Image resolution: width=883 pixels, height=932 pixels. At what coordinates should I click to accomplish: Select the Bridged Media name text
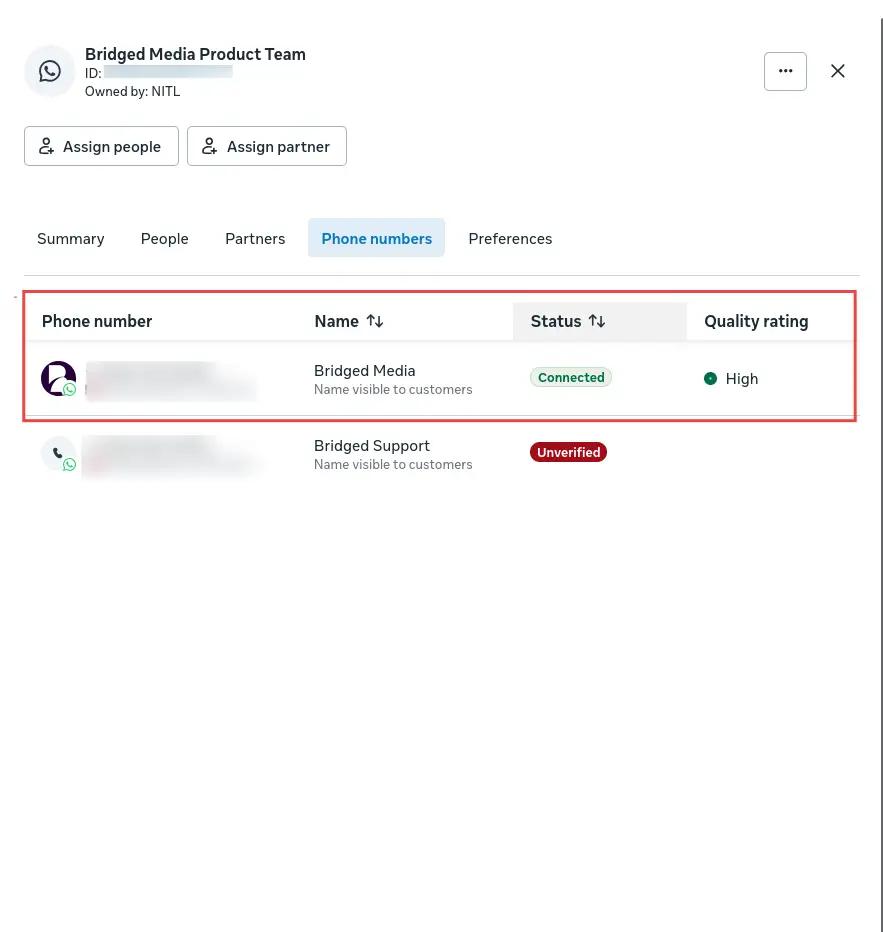click(x=364, y=370)
